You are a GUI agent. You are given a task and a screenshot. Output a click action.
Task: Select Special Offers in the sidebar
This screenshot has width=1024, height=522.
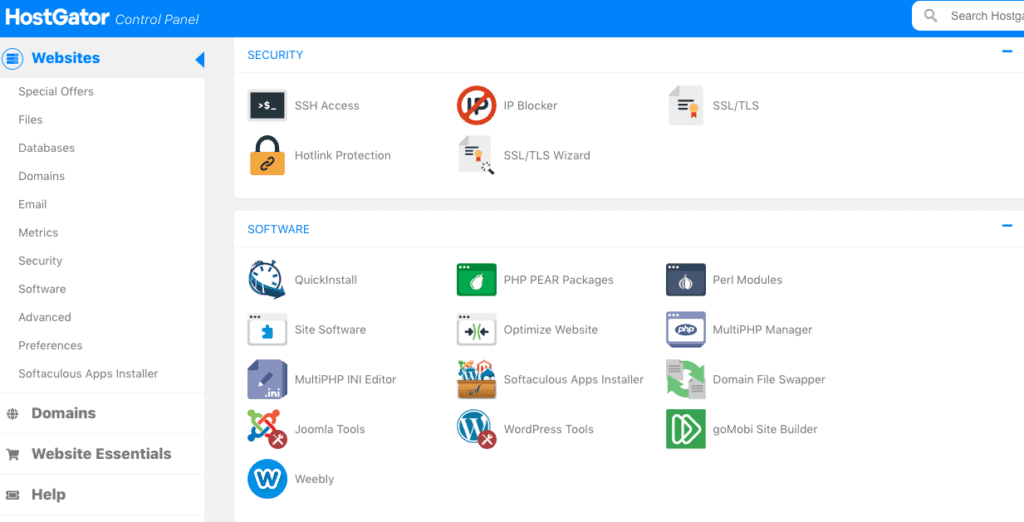click(56, 91)
